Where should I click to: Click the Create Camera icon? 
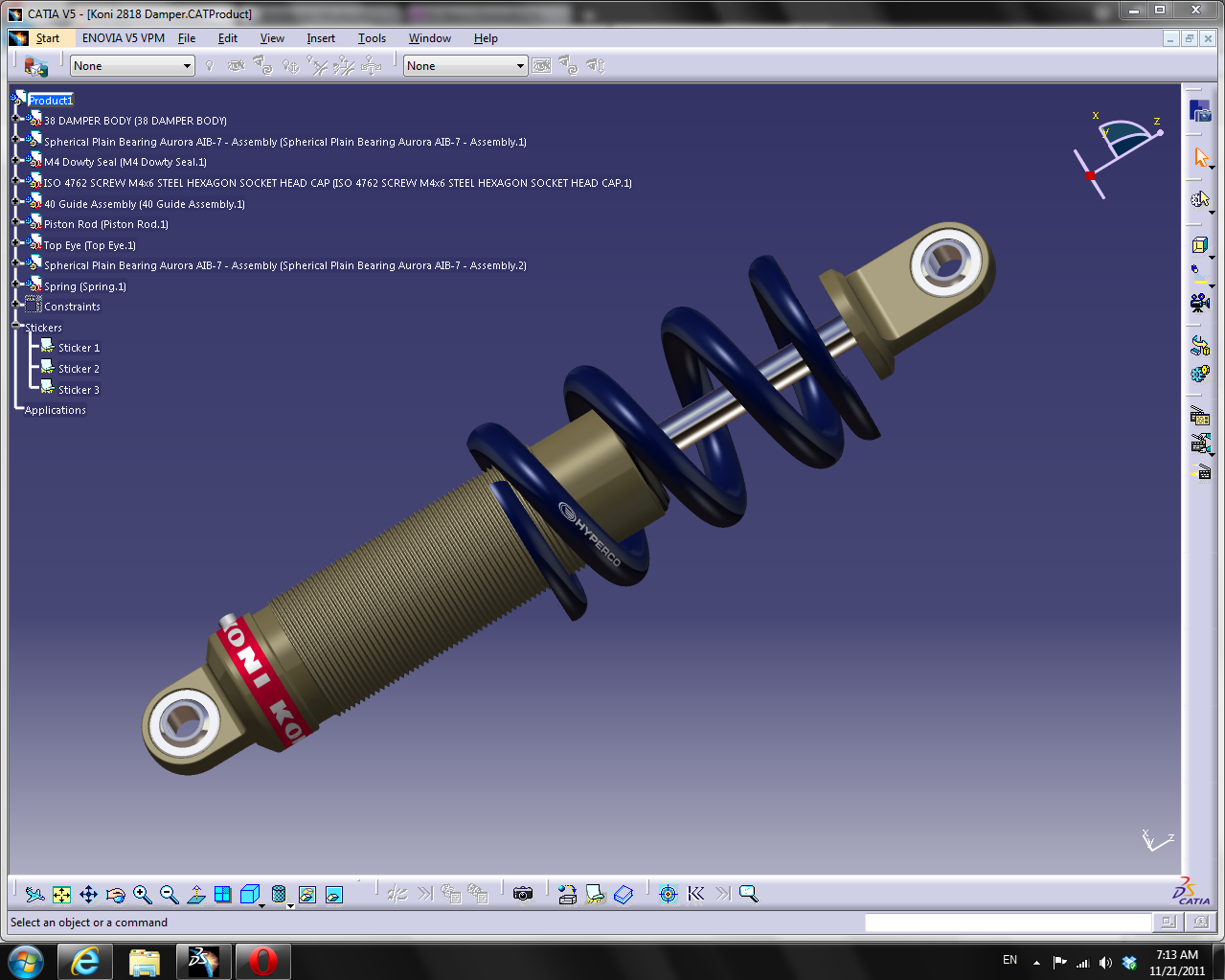[1199, 303]
